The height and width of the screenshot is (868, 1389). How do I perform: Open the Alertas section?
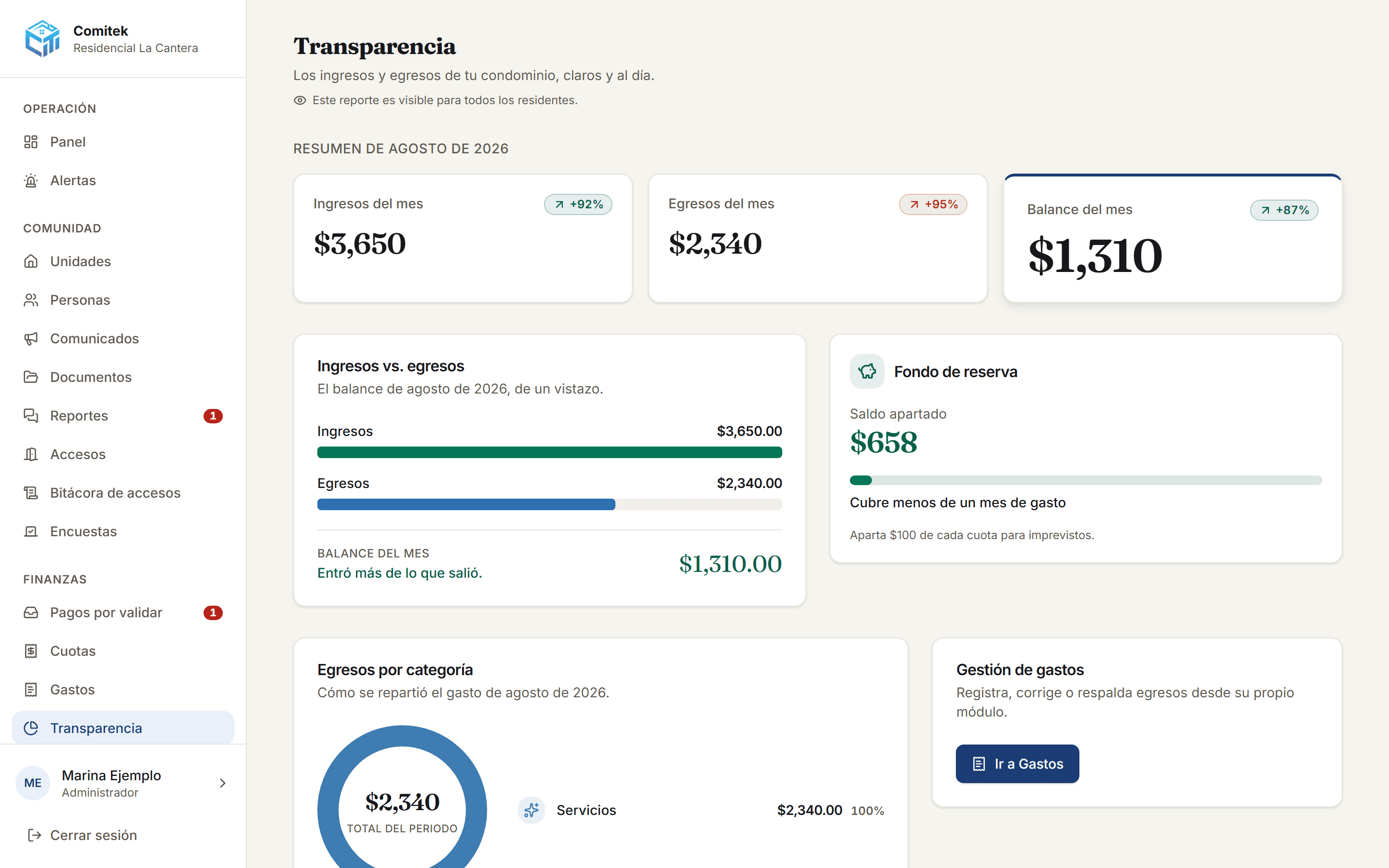(123, 180)
